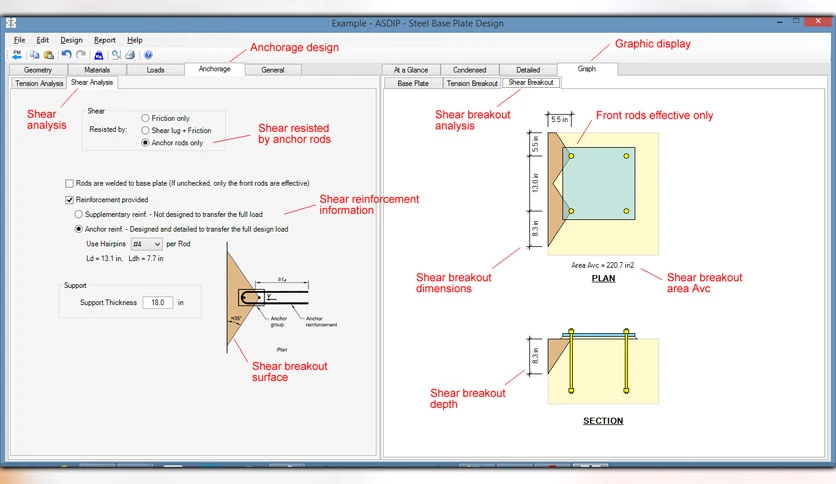The height and width of the screenshot is (484, 836).
Task: Switch to the General tab
Action: click(x=273, y=70)
